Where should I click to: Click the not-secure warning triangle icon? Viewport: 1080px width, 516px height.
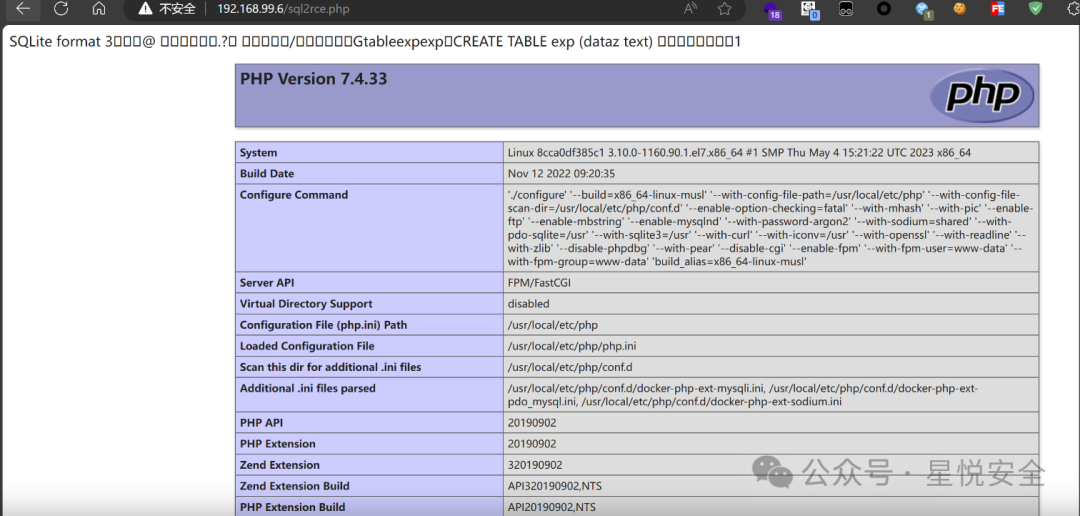[145, 9]
